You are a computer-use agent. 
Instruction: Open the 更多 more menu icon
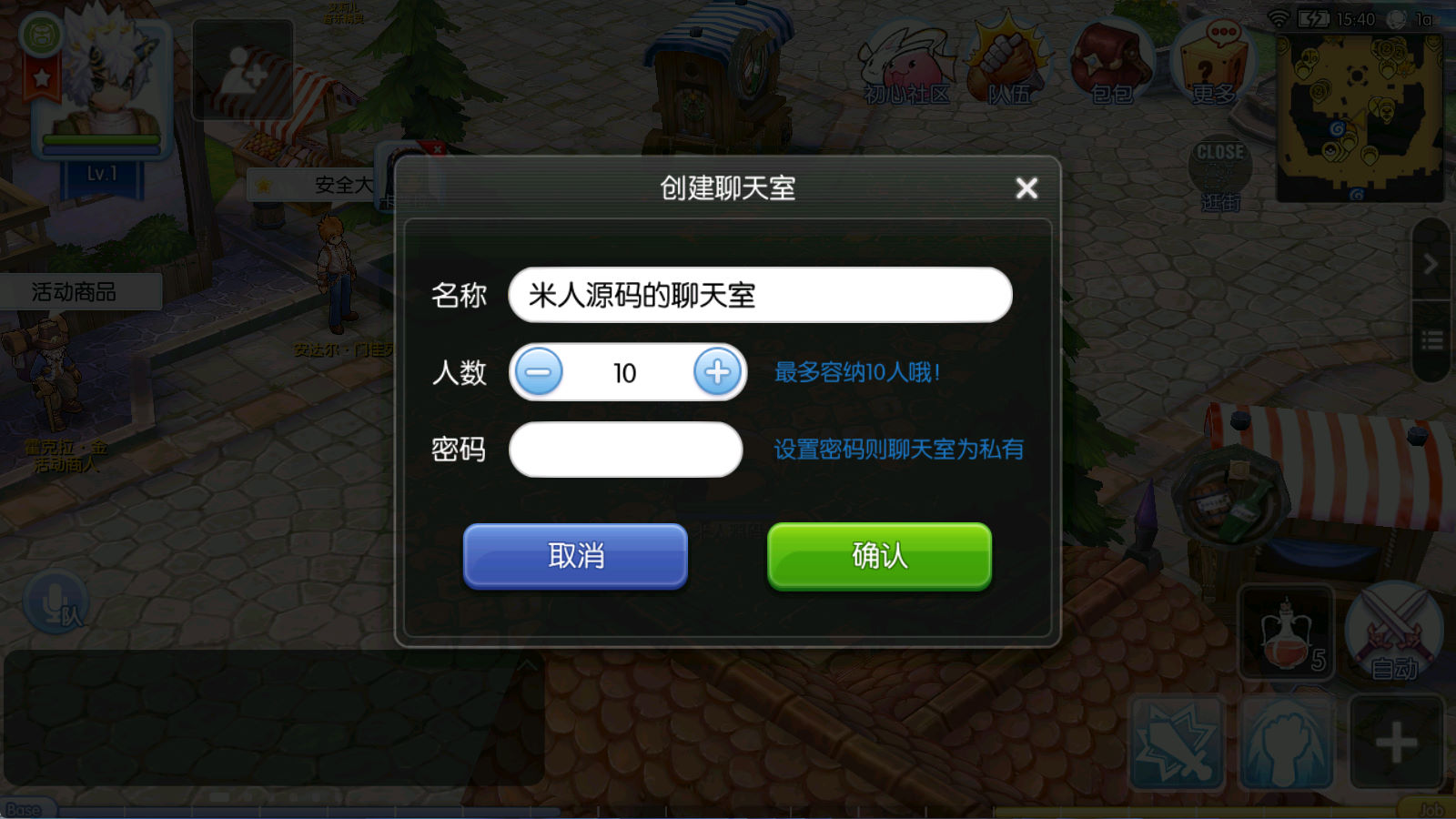pos(1214,62)
